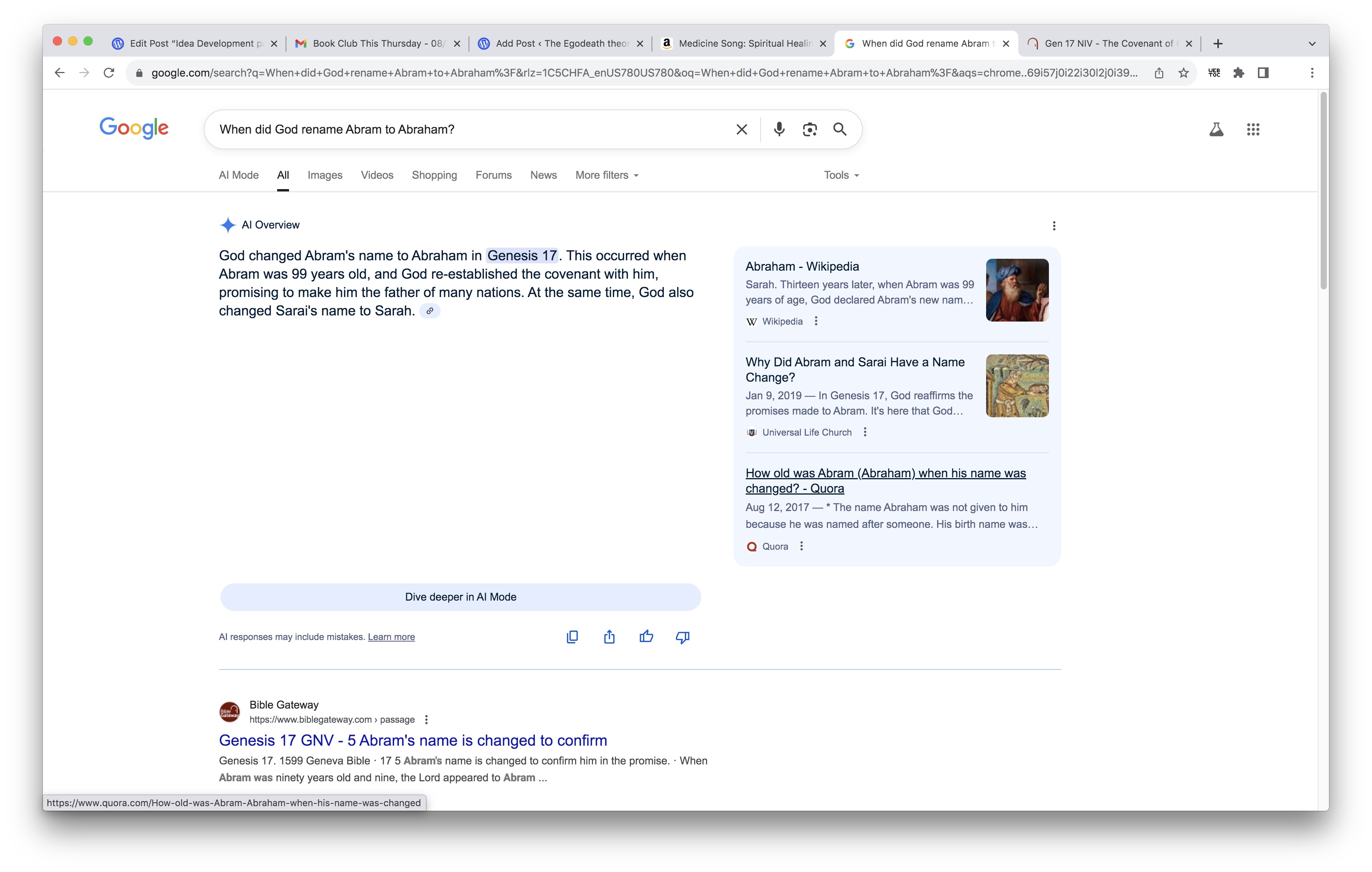1372x872 pixels.
Task: Clear the search box with X icon
Action: click(x=741, y=129)
